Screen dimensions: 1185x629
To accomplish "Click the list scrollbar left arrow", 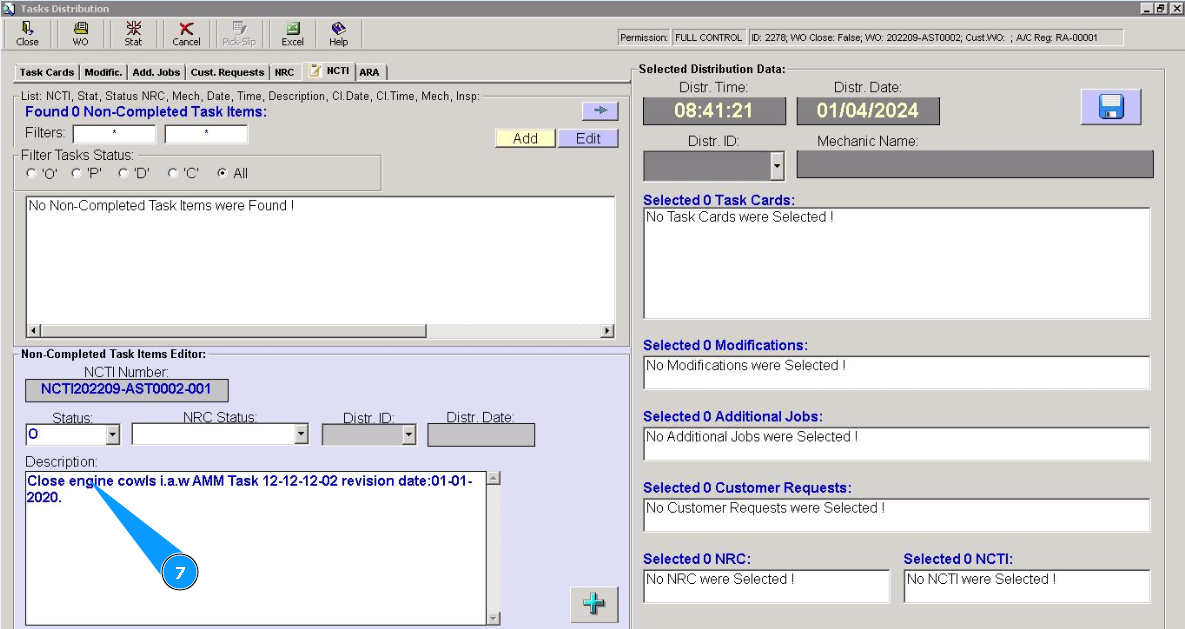I will click(34, 331).
